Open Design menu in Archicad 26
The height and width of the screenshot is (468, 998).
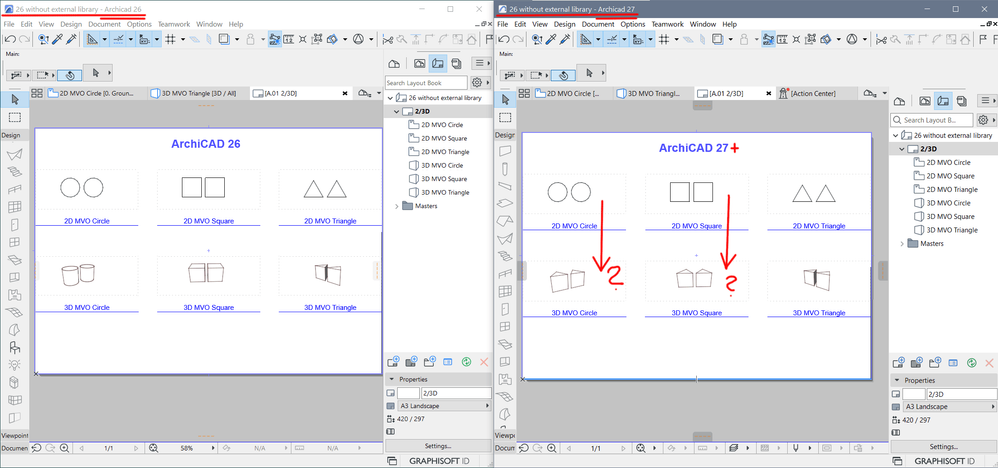(x=71, y=24)
